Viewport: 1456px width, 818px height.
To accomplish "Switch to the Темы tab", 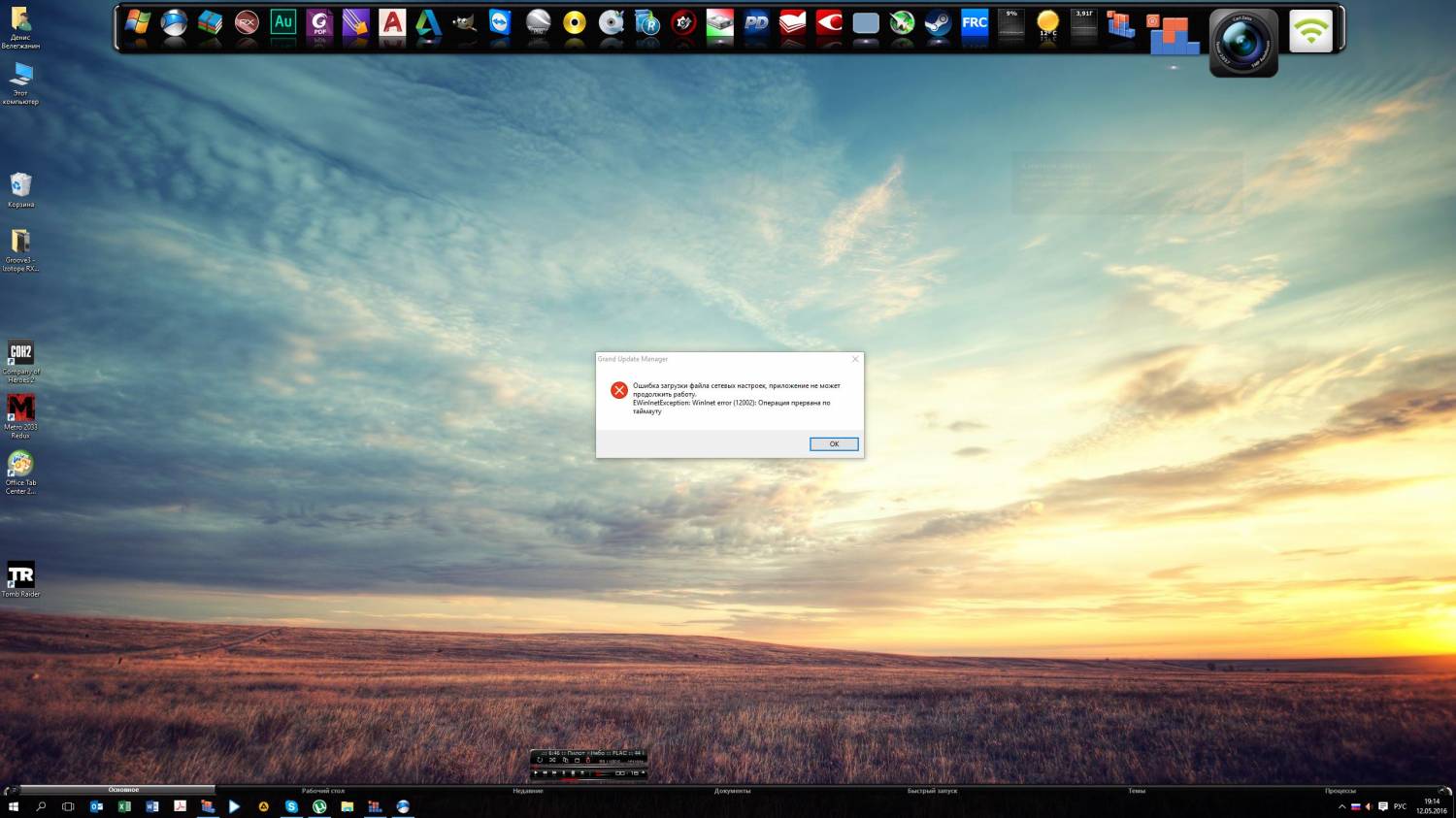I will click(x=1137, y=791).
